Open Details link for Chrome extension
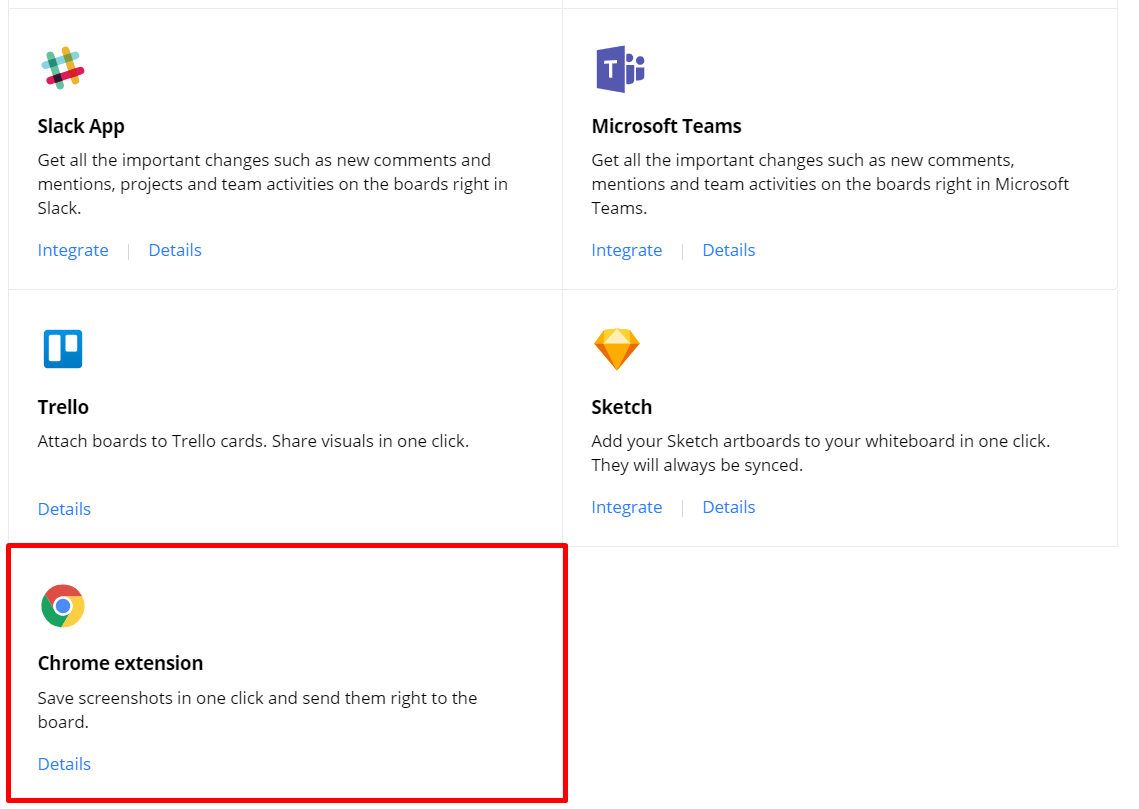 [x=64, y=763]
